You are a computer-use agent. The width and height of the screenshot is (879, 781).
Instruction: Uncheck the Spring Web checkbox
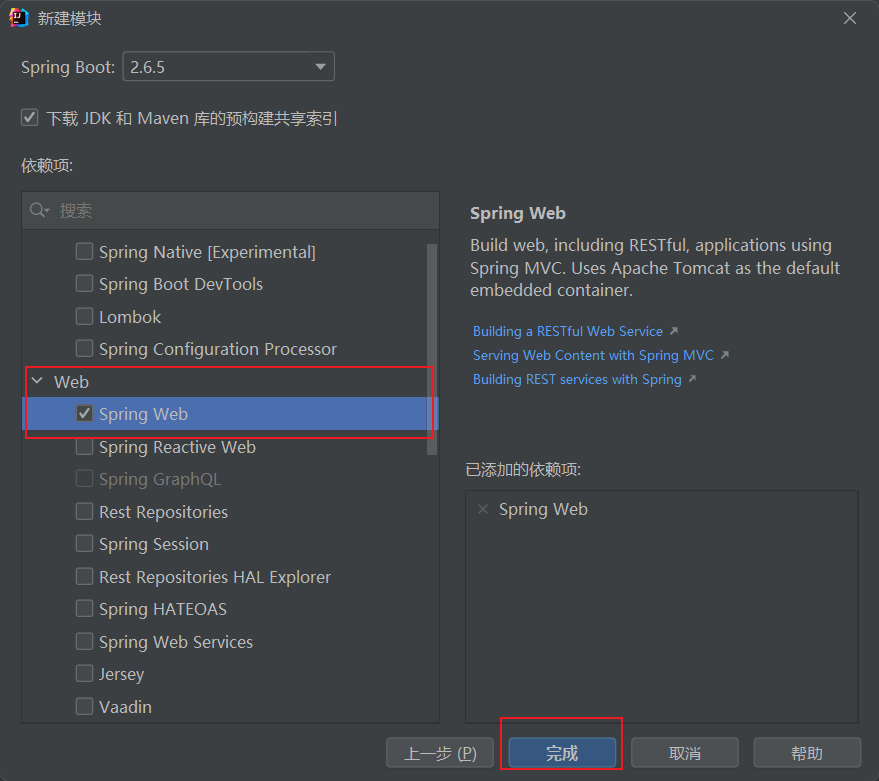(84, 414)
